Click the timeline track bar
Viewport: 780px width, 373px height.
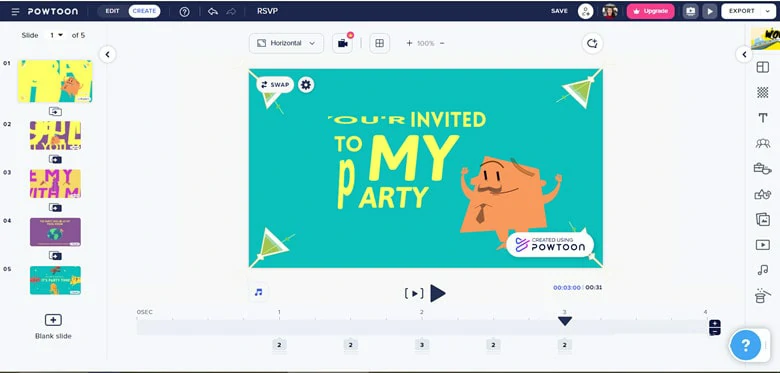pos(422,327)
